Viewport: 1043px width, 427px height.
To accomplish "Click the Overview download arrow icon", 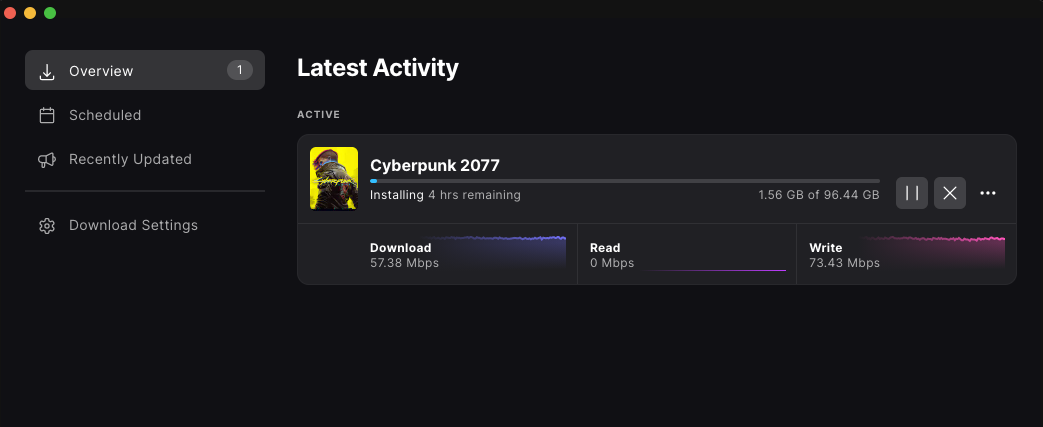I will [x=47, y=71].
